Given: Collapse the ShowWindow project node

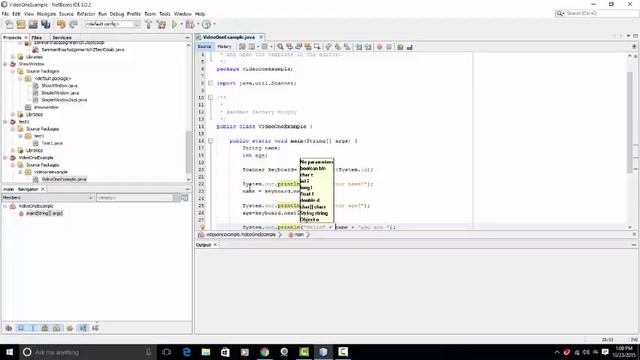Looking at the screenshot, I should coord(5,64).
